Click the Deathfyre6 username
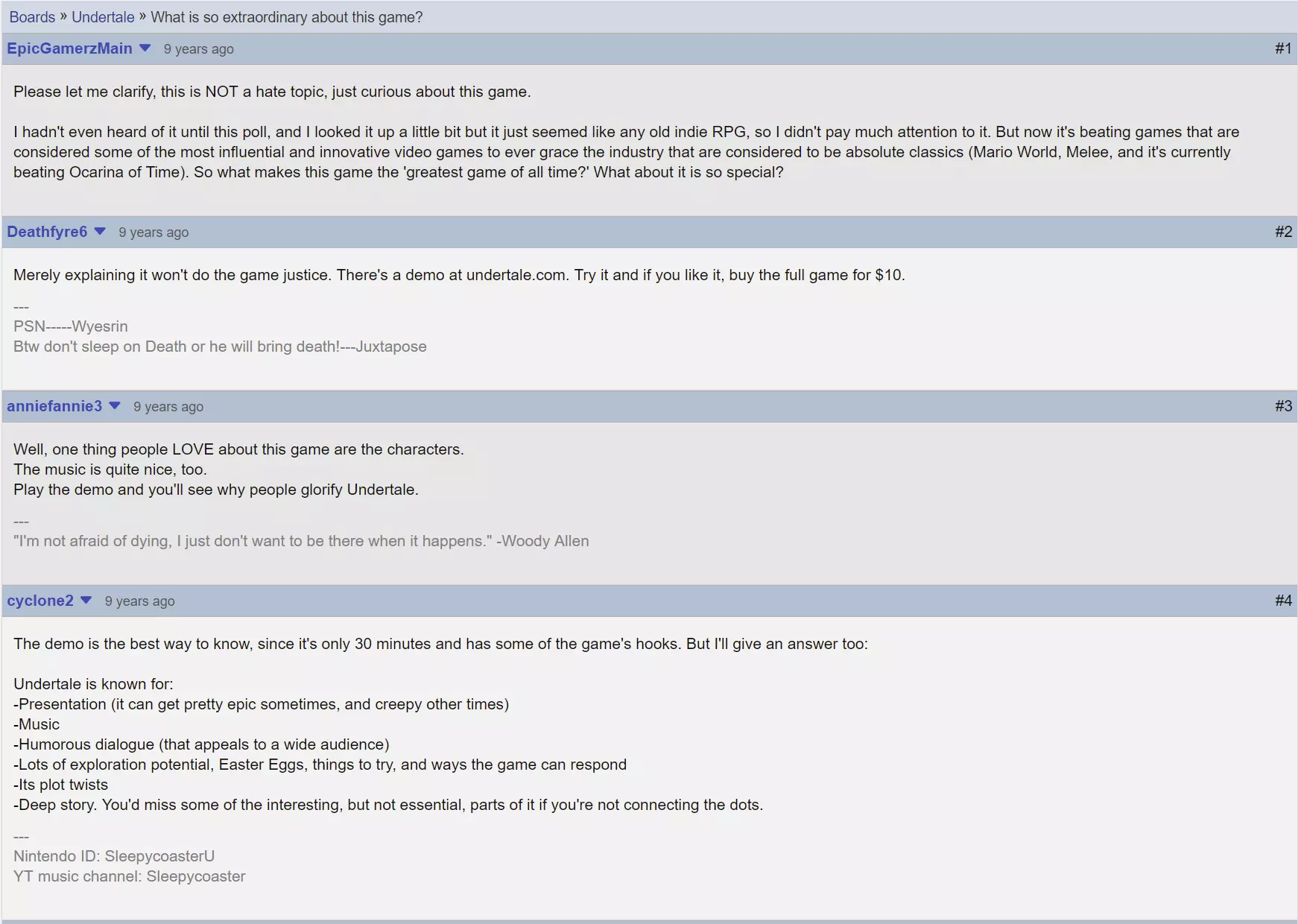Screen dimensions: 1298x924 point(47,232)
